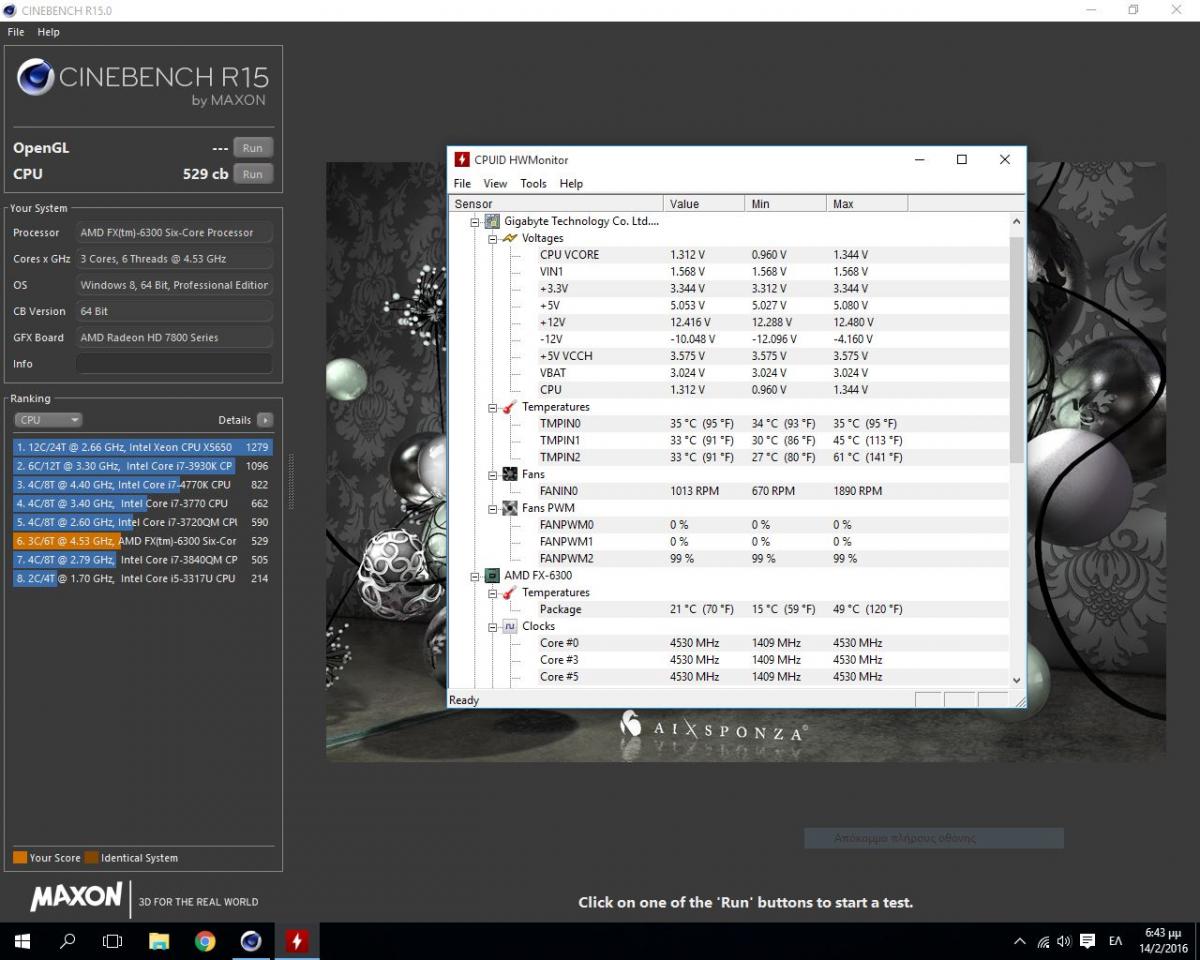
Task: Click HWMonitor title bar icon
Action: [462, 160]
